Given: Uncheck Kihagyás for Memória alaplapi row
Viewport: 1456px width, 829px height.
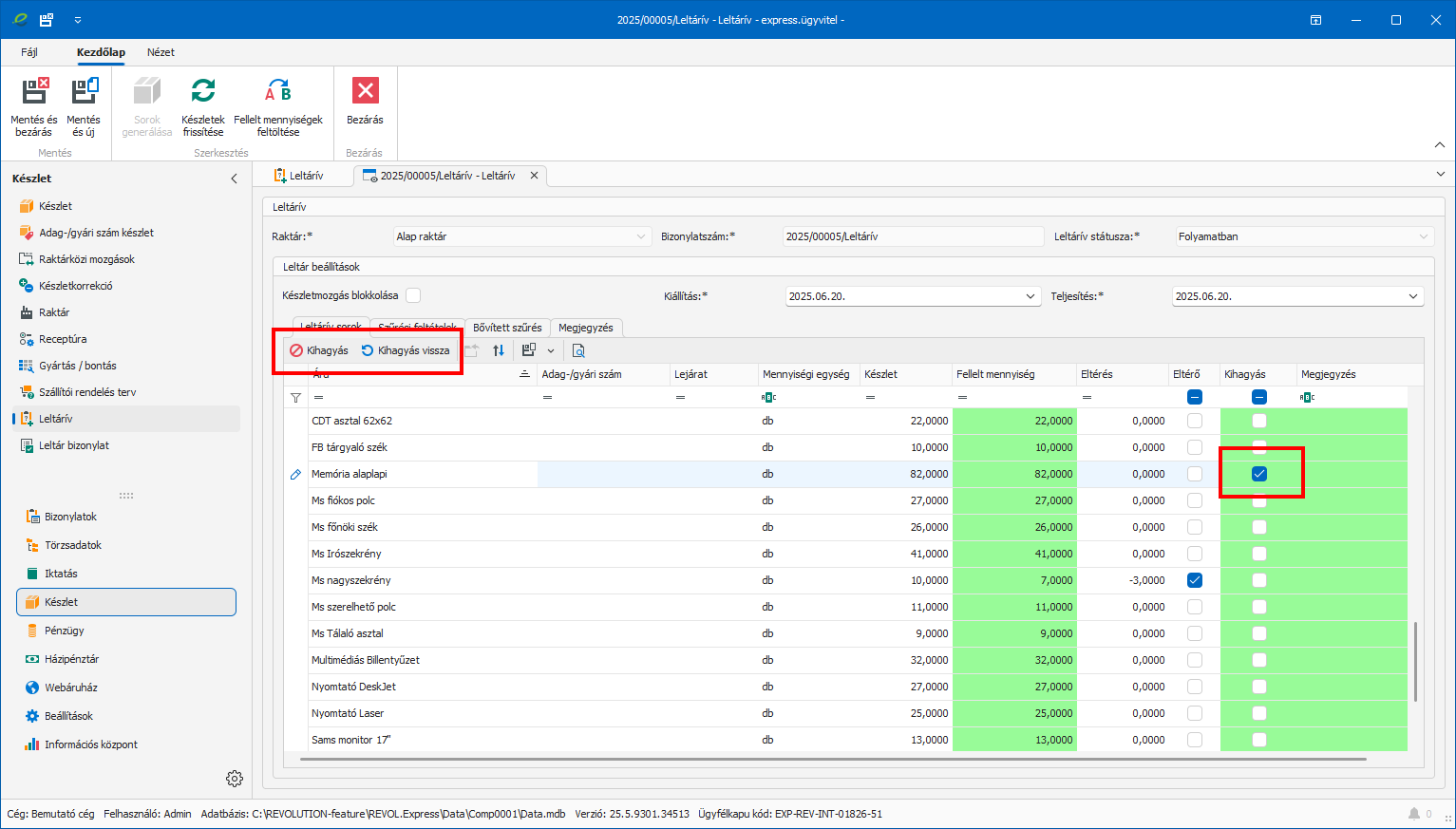Looking at the screenshot, I should pos(1259,474).
